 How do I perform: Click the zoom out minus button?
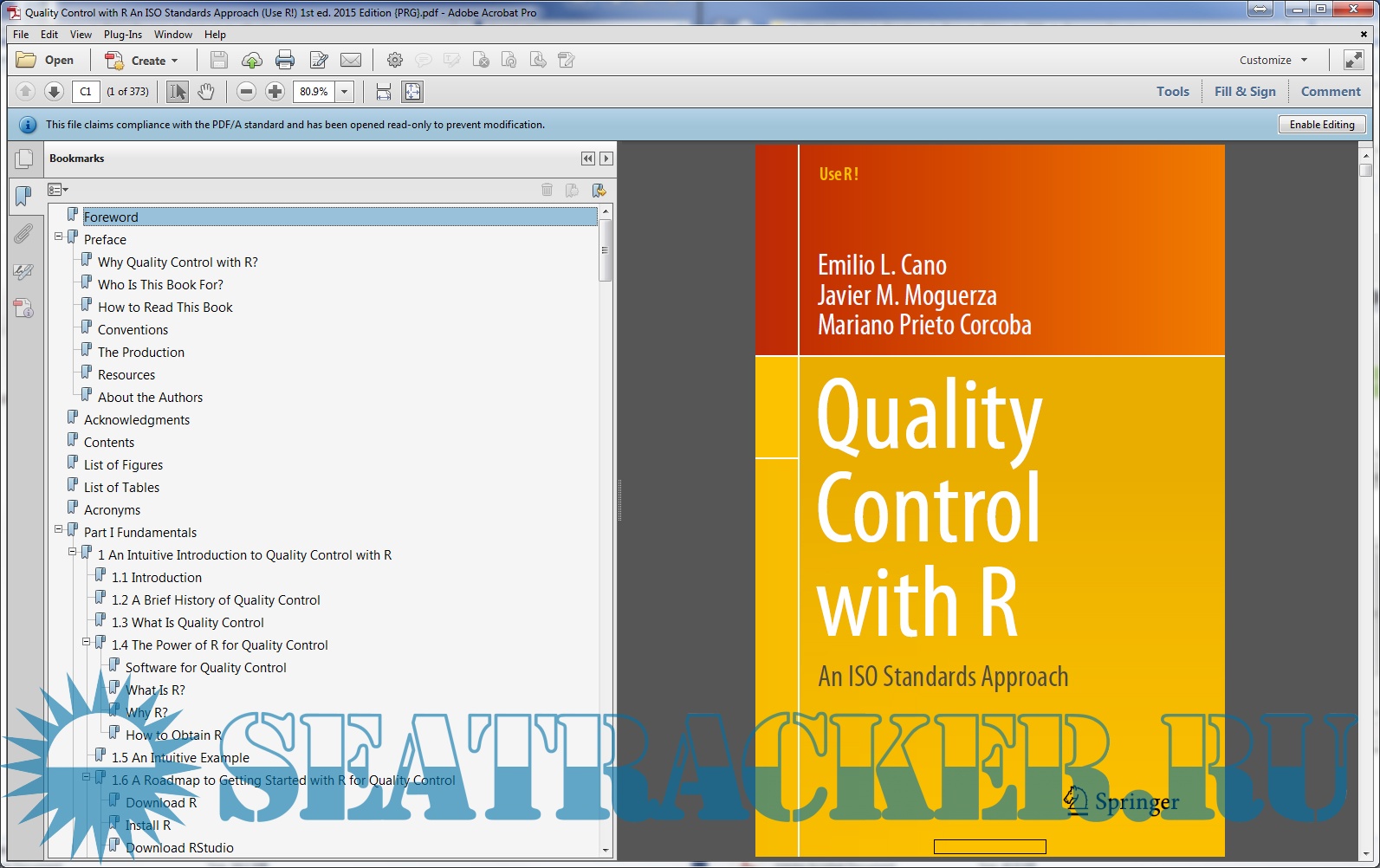click(x=246, y=91)
